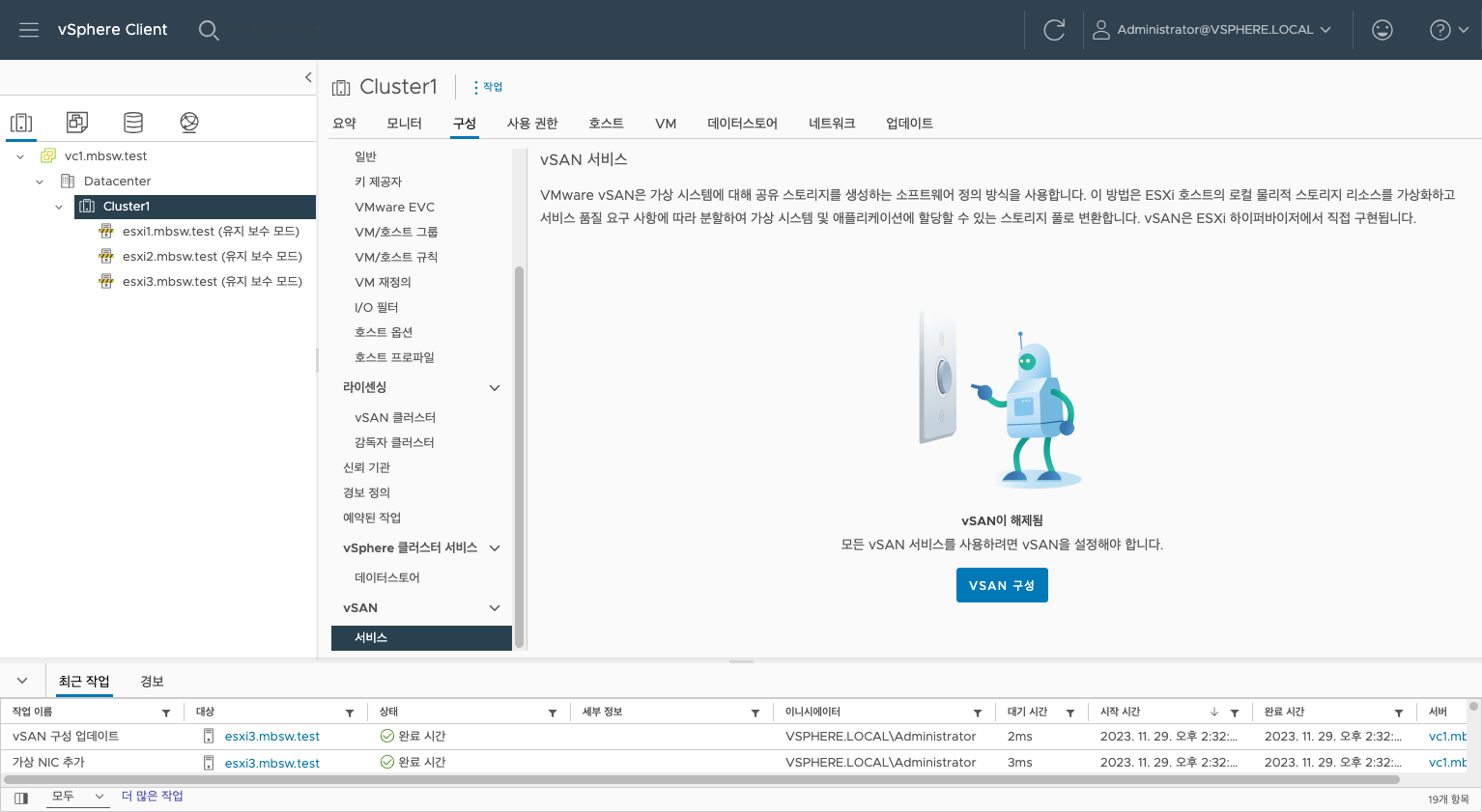The width and height of the screenshot is (1482, 812).
Task: Collapse the Datacenter tree node
Action: [x=40, y=182]
